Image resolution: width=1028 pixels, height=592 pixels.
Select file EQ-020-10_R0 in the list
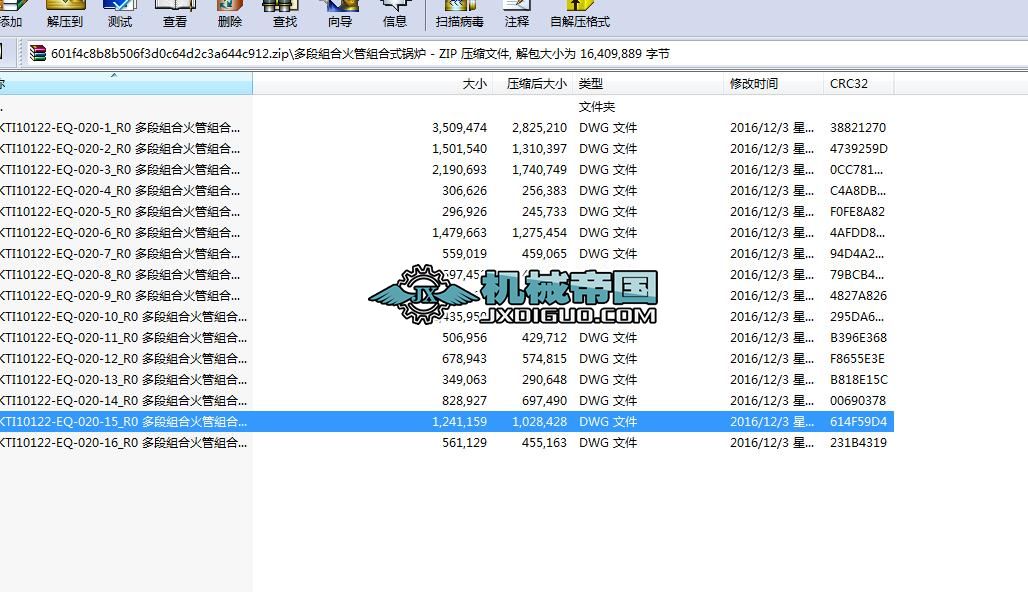[446, 316]
